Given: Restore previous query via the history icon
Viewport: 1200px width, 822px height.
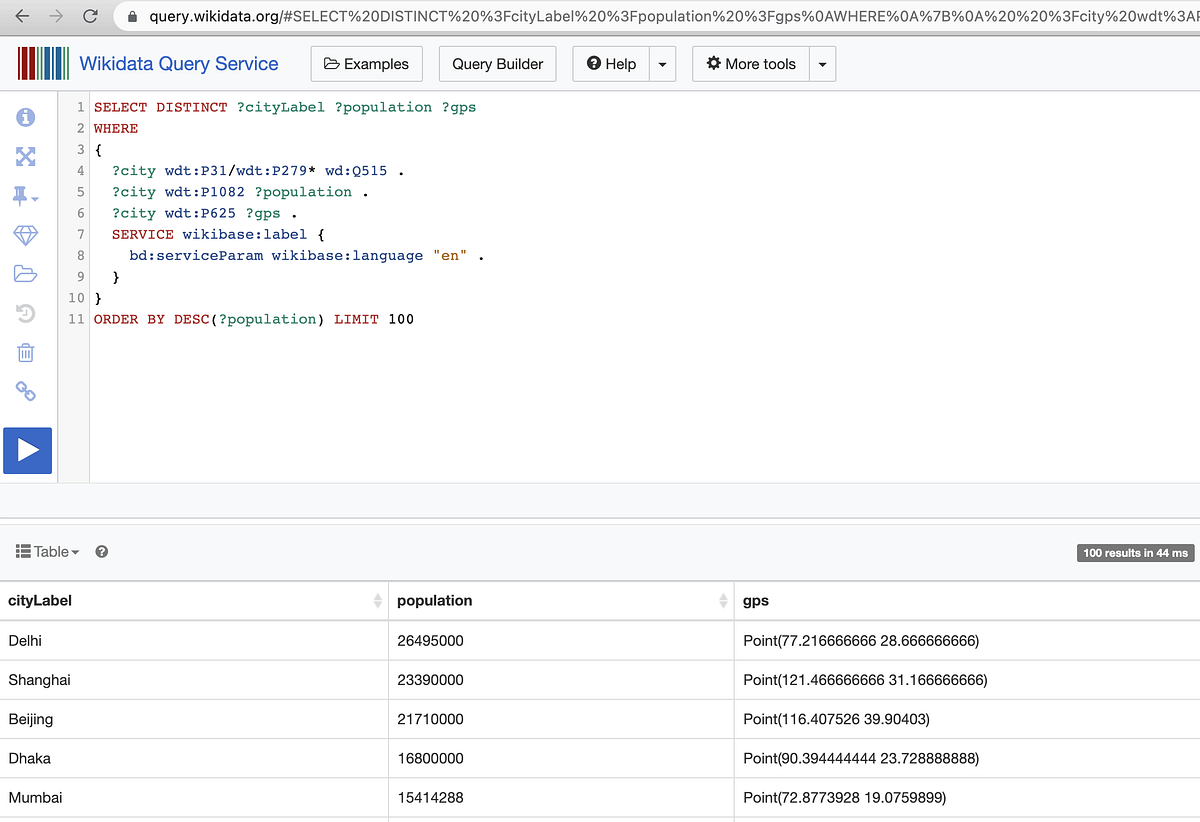Looking at the screenshot, I should (x=25, y=313).
